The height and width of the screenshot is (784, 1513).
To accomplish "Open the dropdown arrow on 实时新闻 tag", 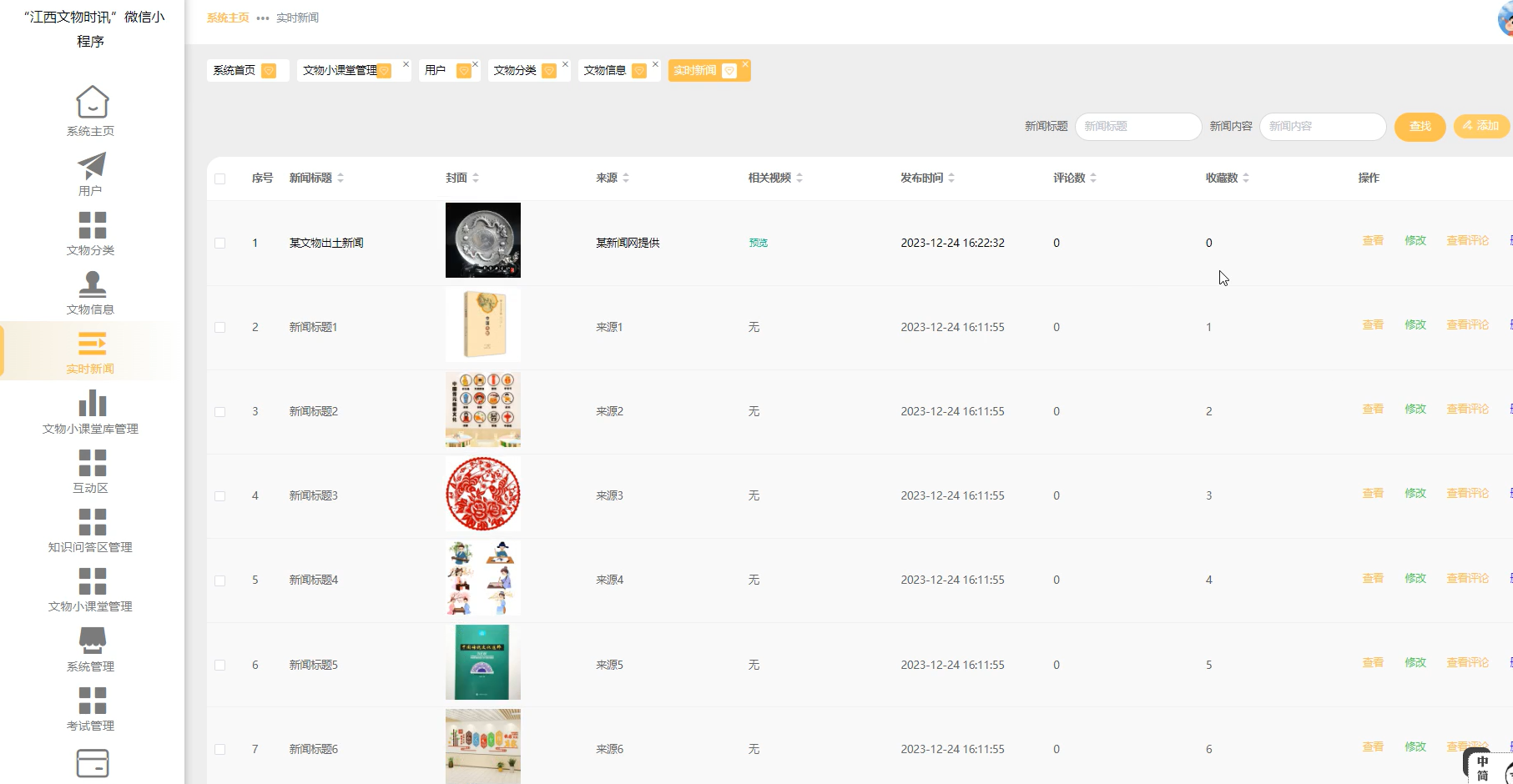I will tap(729, 70).
